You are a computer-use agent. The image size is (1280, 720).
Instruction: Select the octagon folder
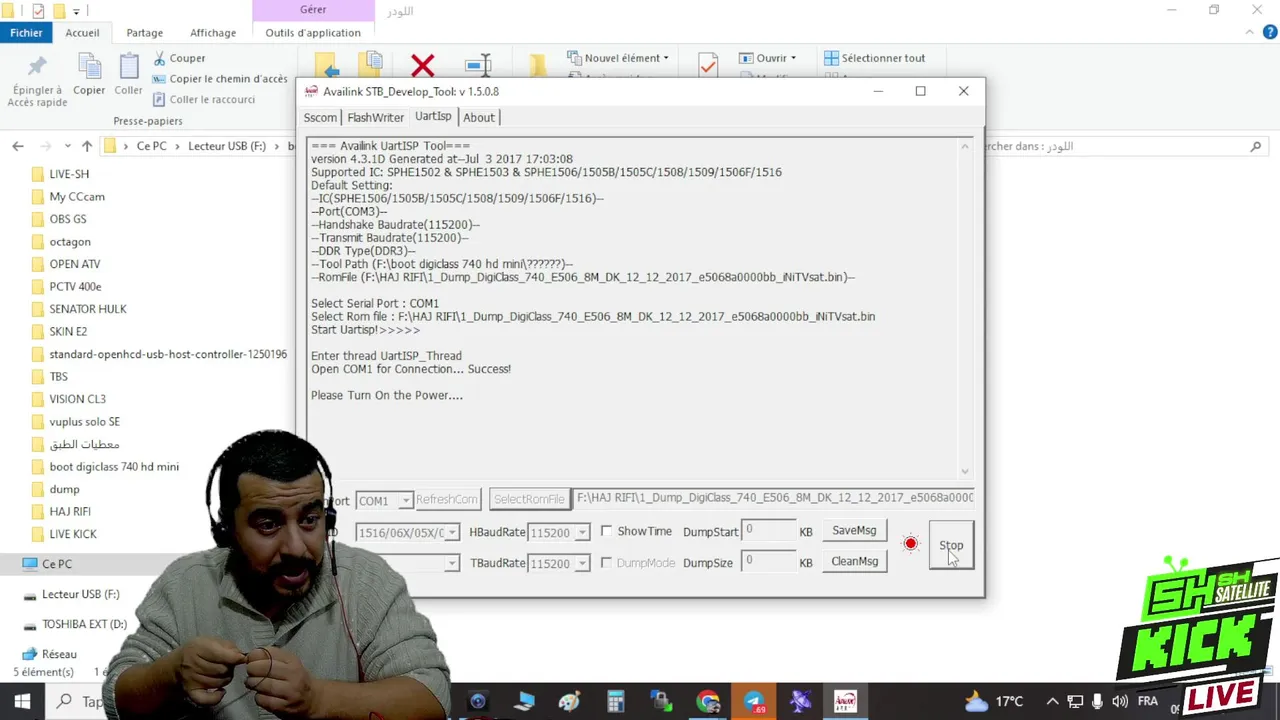(x=70, y=242)
